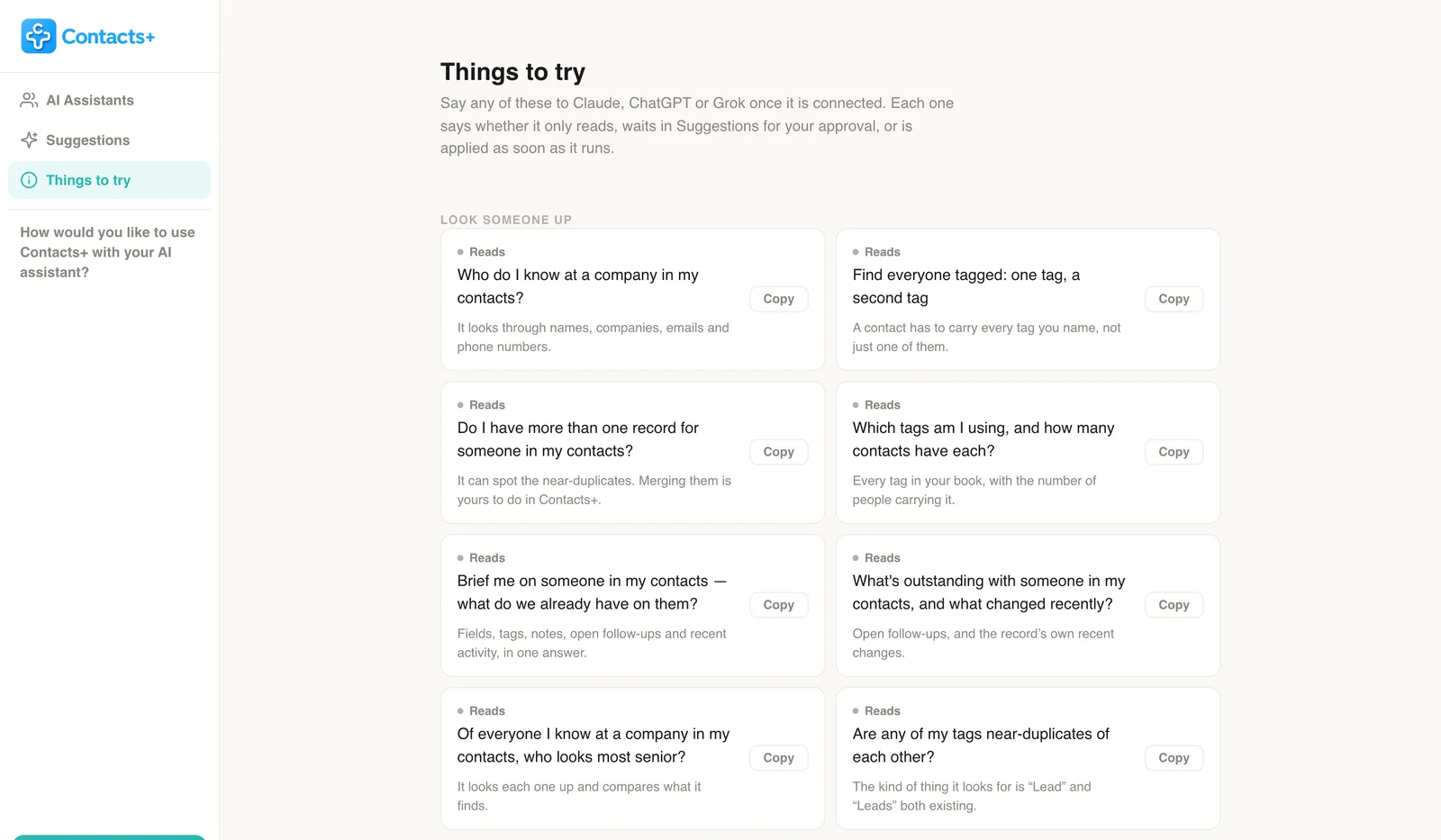Click the Contacts+ wordmark text
1441x840 pixels.
(x=108, y=37)
